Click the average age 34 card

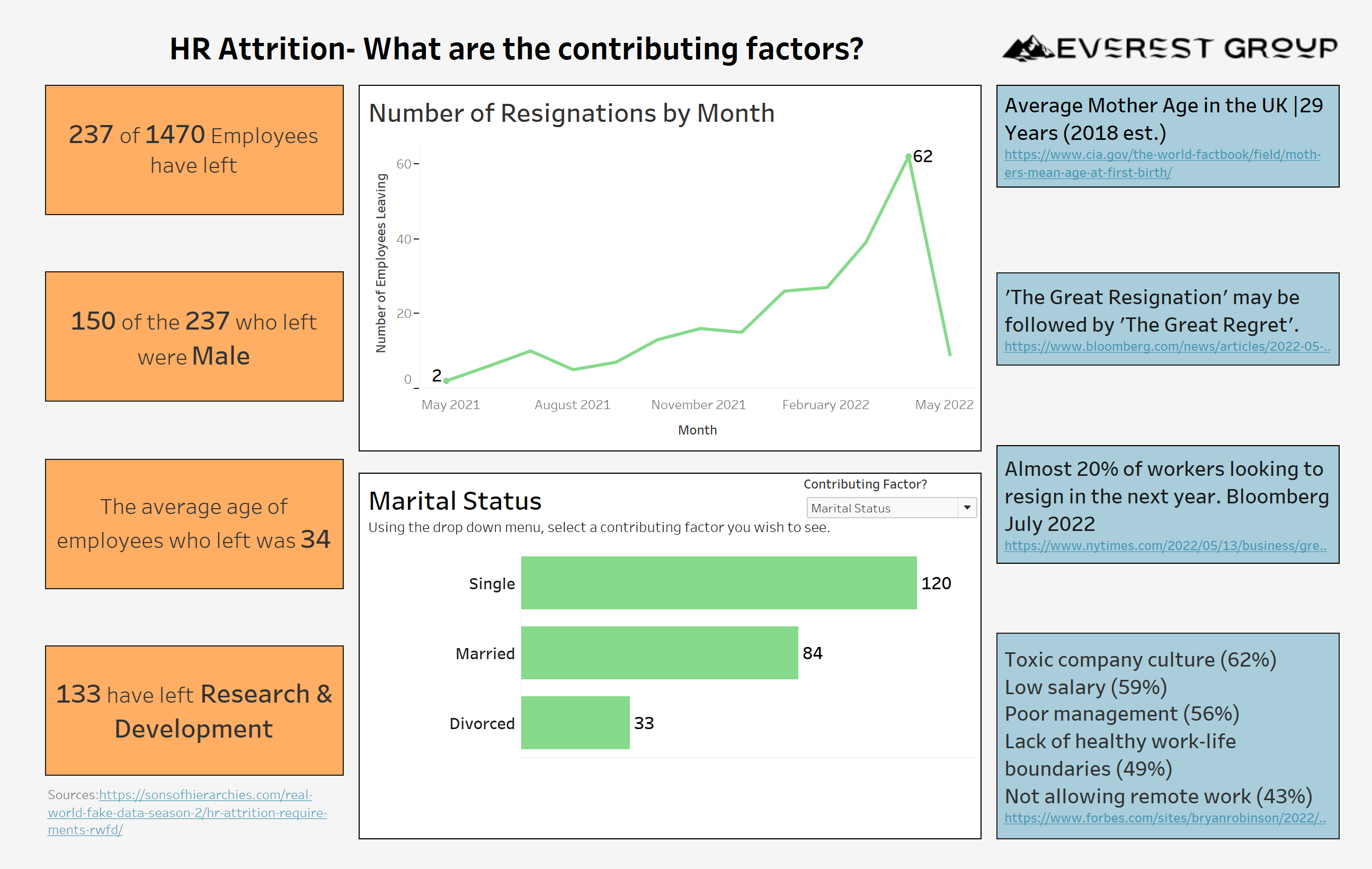[194, 524]
